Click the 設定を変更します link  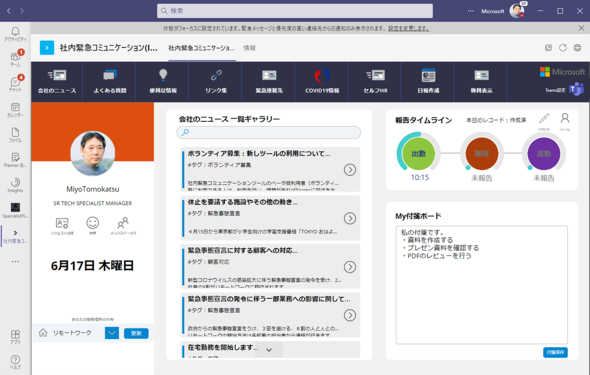coord(409,28)
